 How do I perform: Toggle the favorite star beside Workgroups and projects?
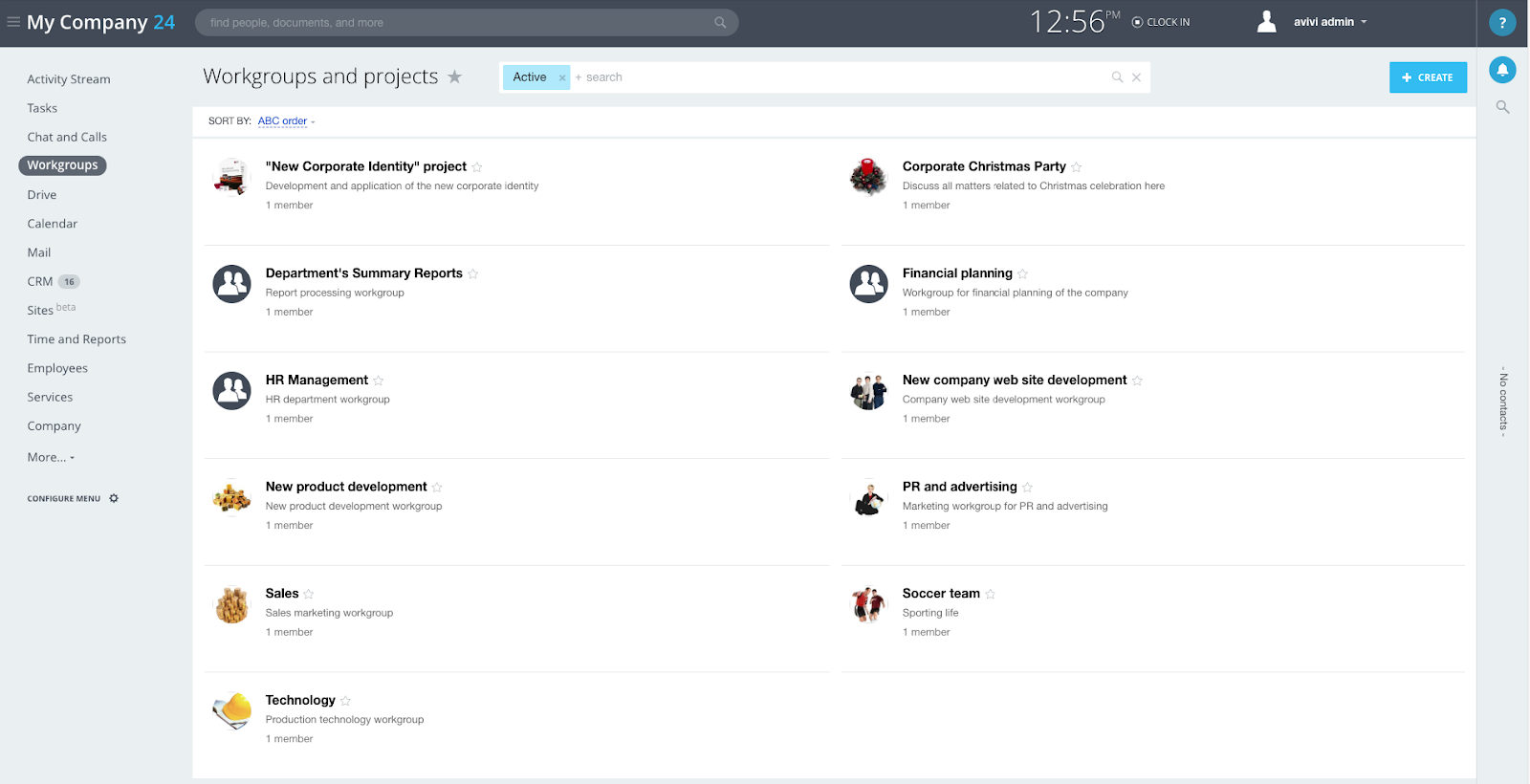coord(454,76)
